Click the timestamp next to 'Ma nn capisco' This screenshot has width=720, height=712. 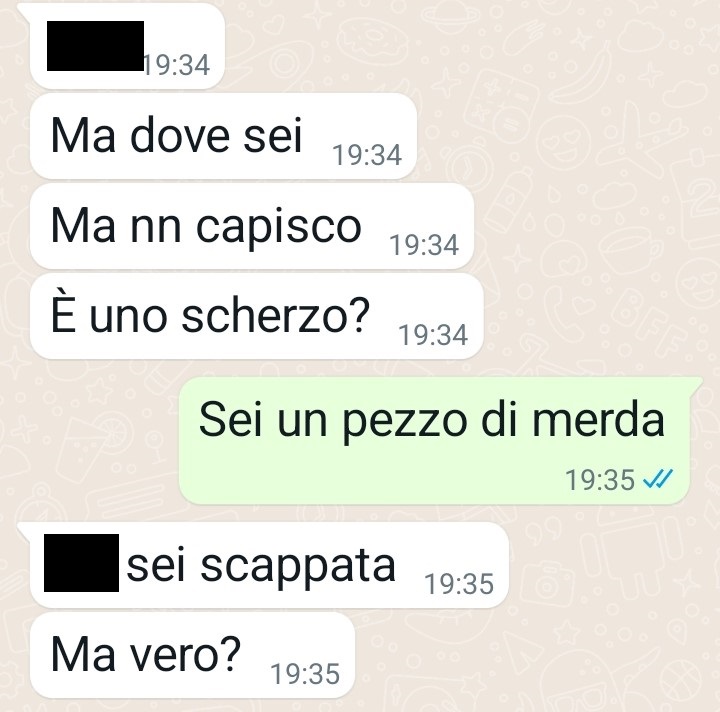(424, 245)
